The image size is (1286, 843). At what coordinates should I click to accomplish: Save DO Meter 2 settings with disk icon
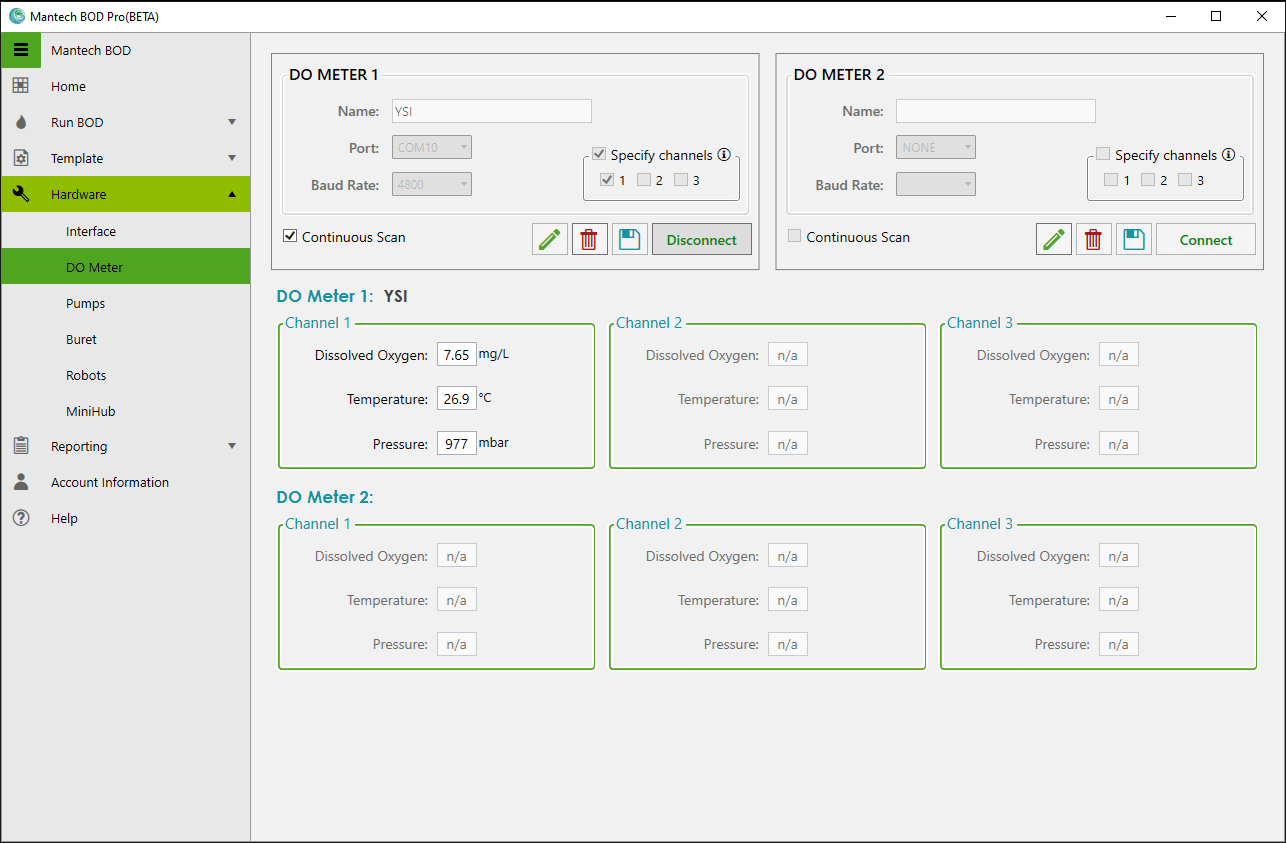1134,240
